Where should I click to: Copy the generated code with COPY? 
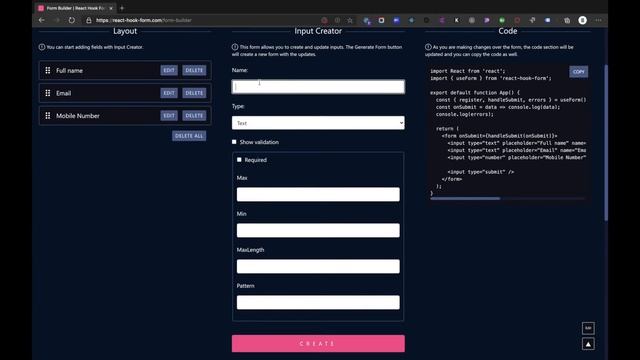pos(578,71)
